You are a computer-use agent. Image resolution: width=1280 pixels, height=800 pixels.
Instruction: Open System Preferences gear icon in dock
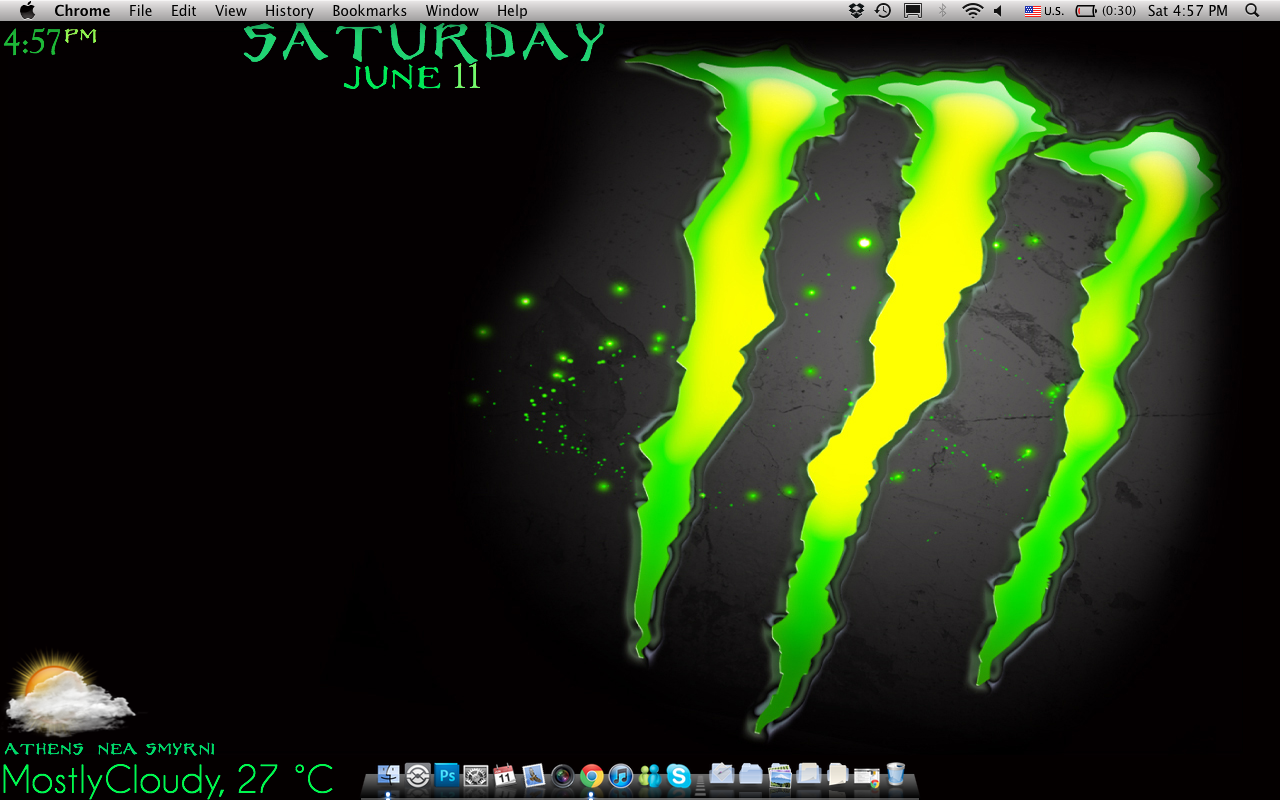click(476, 776)
